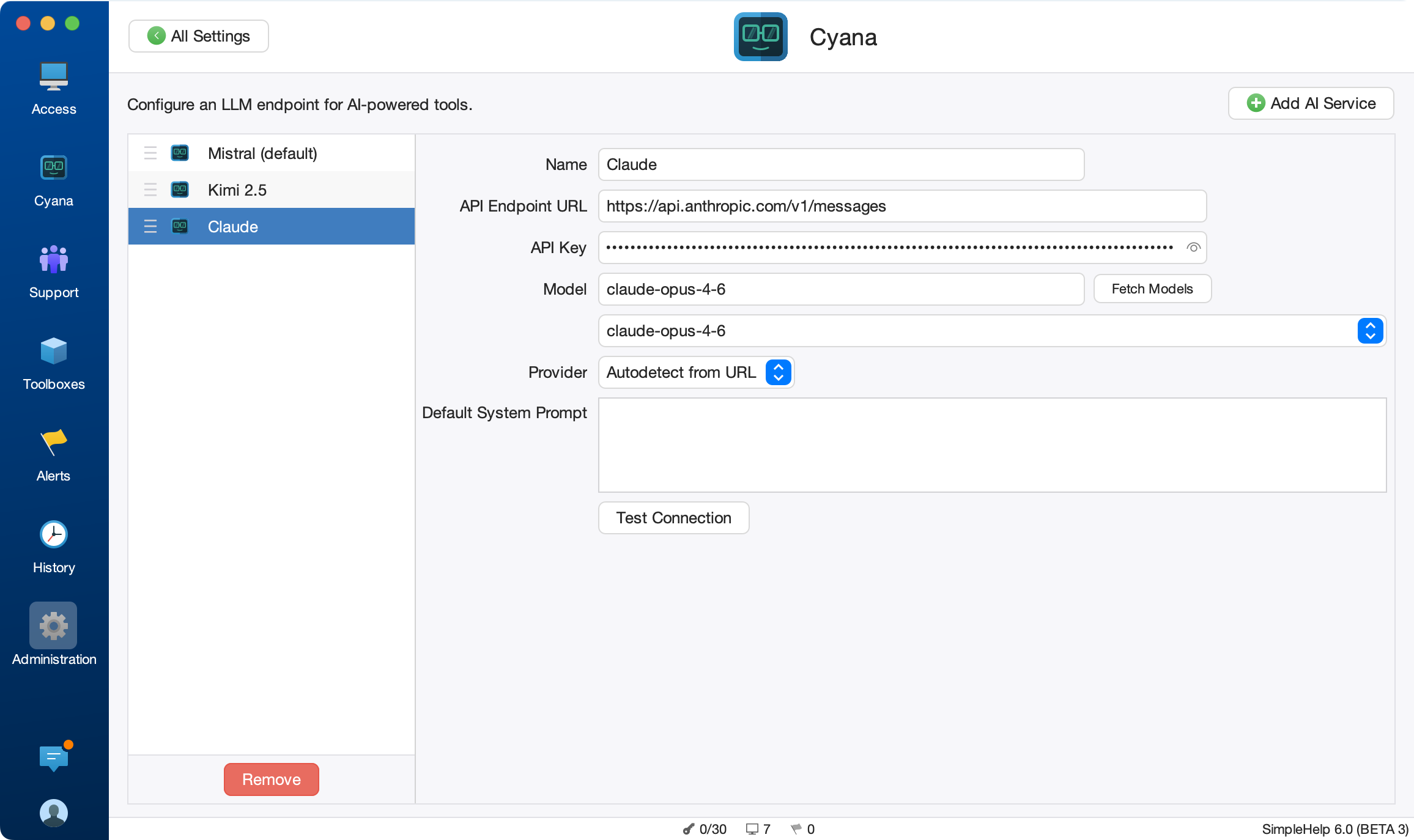Click the Cyana logo in the header
The width and height of the screenshot is (1414, 840).
pos(760,37)
